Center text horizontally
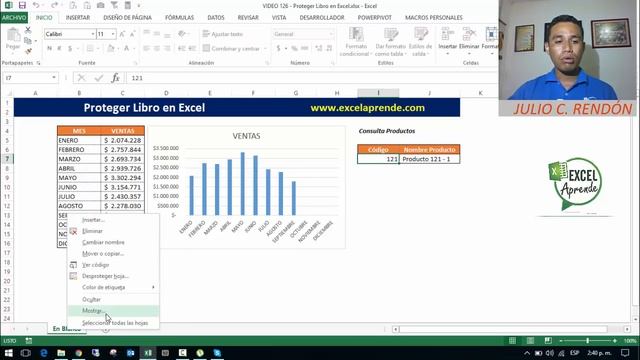Viewport: 640px width, 360px height. 157,49
